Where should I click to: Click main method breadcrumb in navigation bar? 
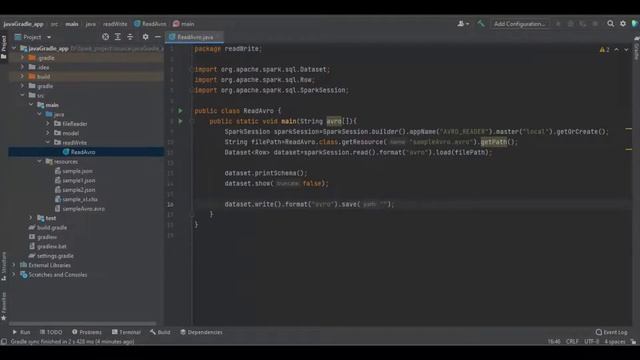pos(183,24)
